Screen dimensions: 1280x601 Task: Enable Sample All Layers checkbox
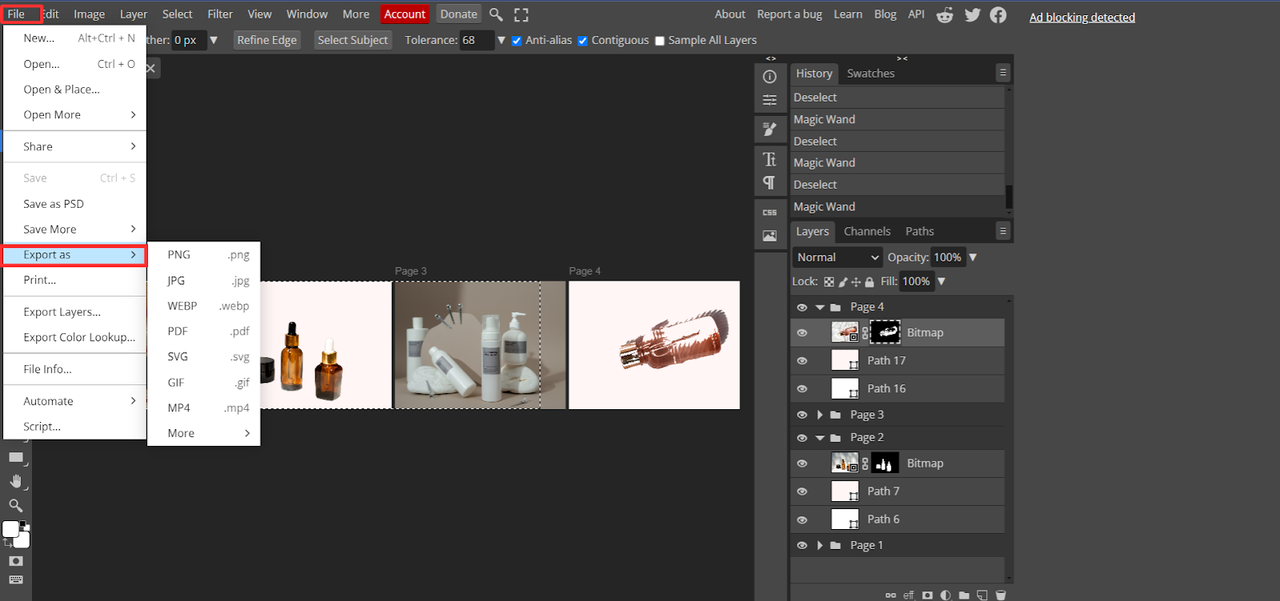tap(659, 41)
